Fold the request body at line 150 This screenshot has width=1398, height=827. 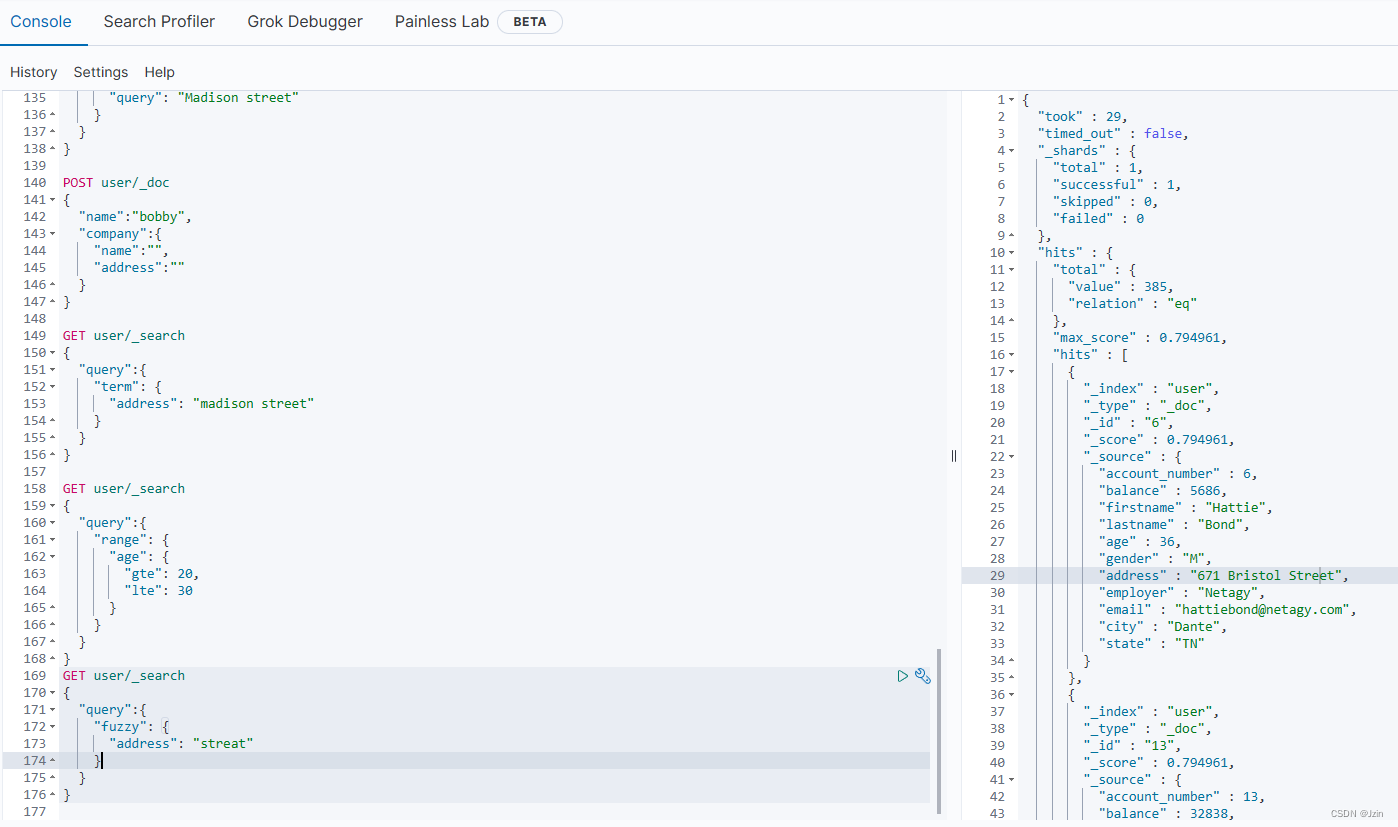[x=52, y=353]
